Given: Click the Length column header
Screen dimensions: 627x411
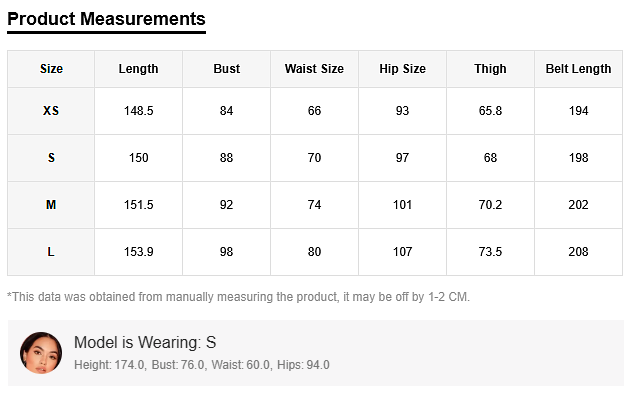Looking at the screenshot, I should click(138, 69).
